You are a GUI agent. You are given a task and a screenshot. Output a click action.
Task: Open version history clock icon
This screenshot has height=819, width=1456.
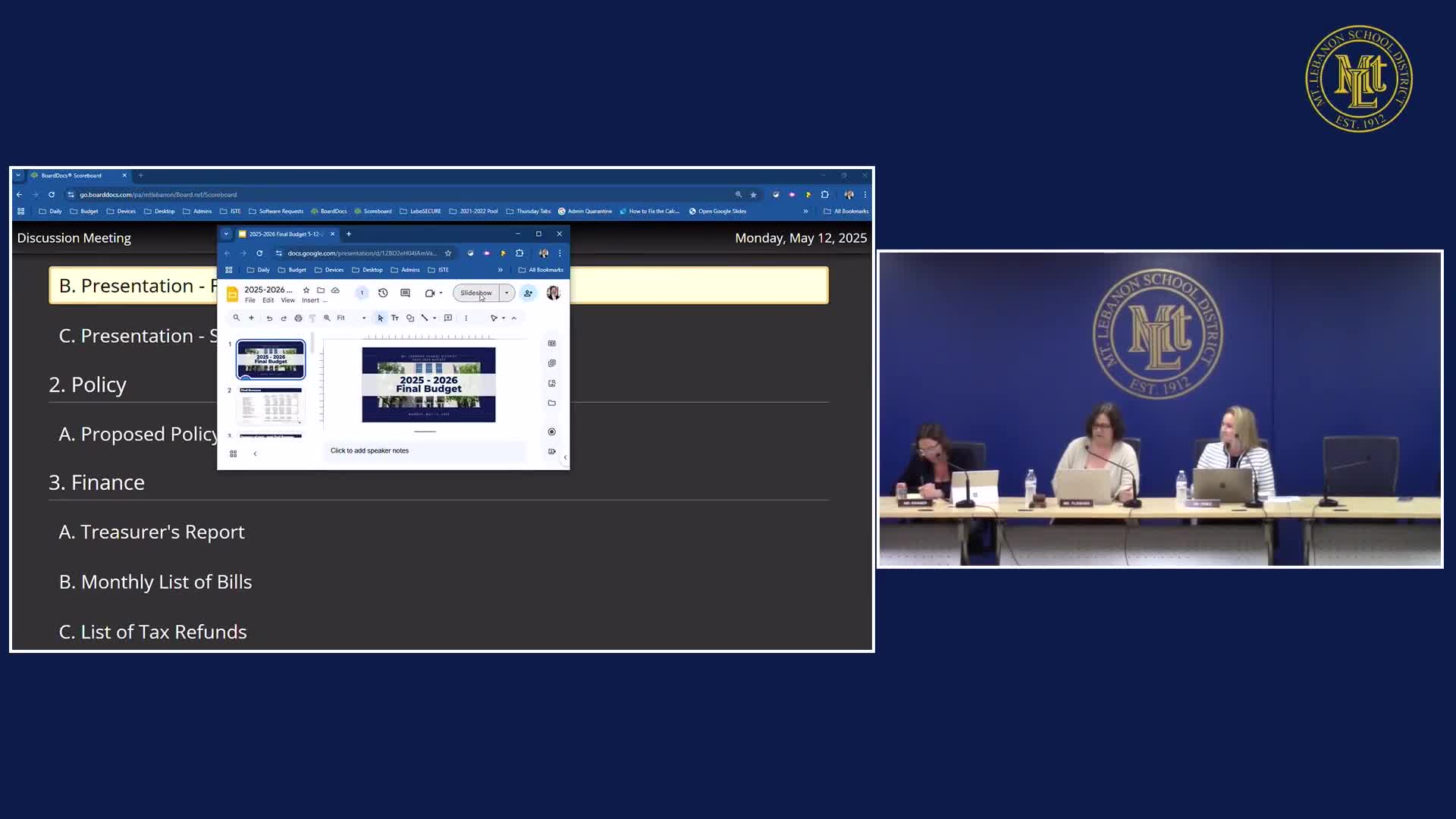pyautogui.click(x=383, y=293)
